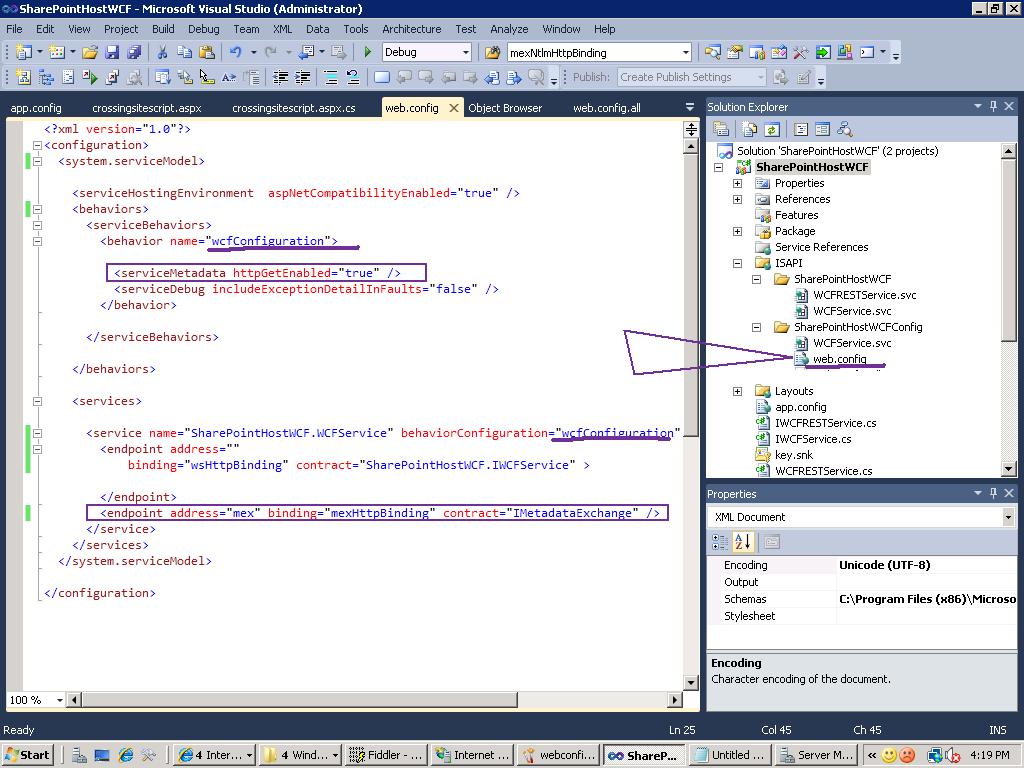Switch Properties grid to Categorized view
Screen dimensions: 1024x768
point(720,542)
